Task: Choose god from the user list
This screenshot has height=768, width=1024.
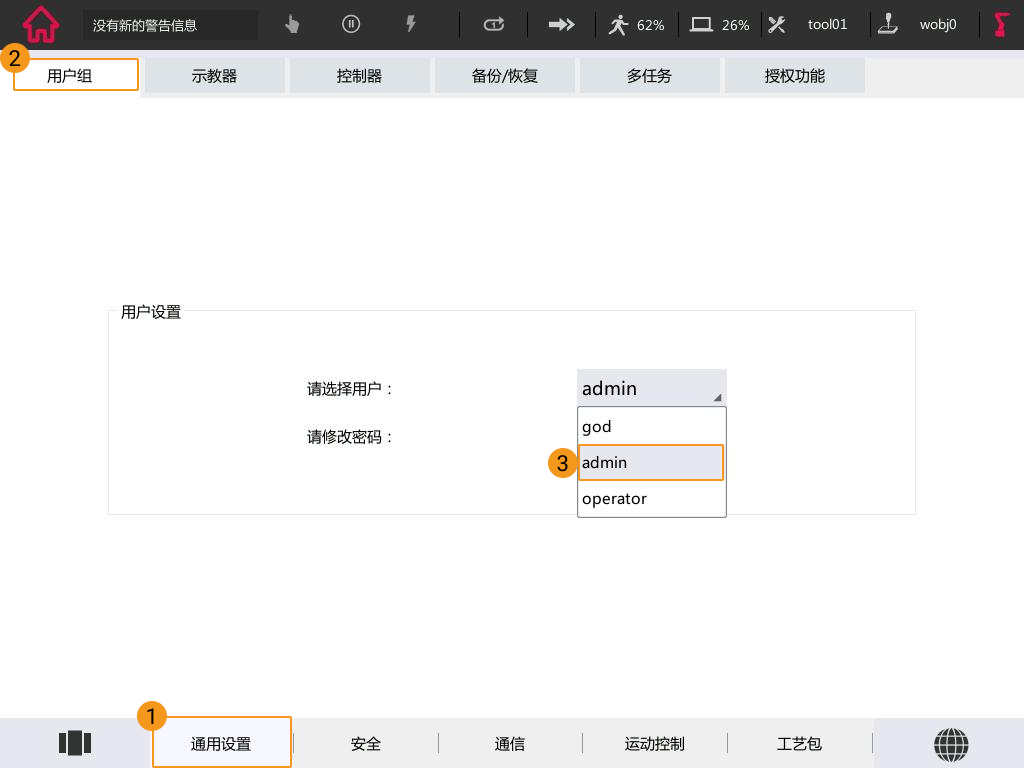Action: [651, 426]
